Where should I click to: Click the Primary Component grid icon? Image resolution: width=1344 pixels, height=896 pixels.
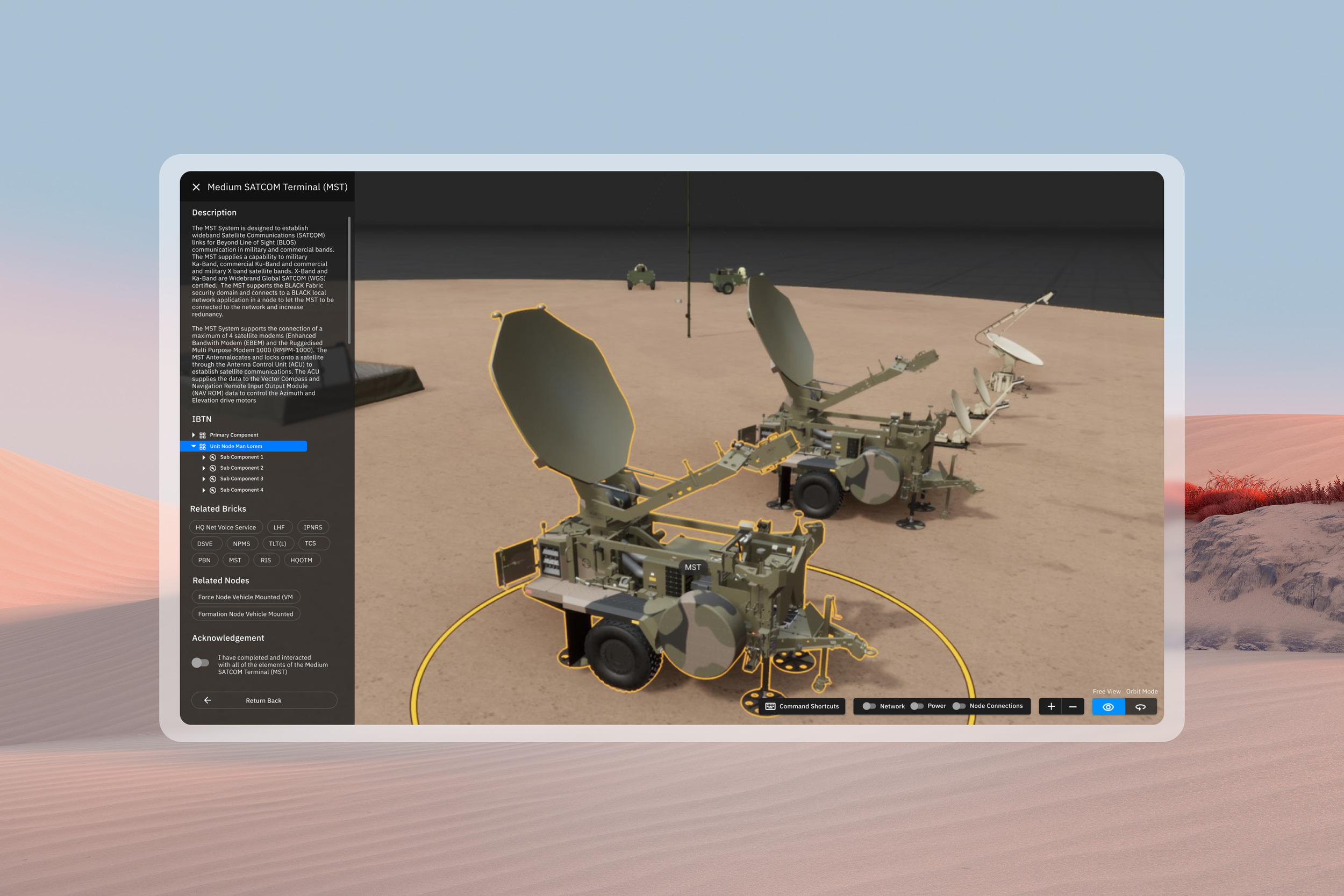click(202, 435)
